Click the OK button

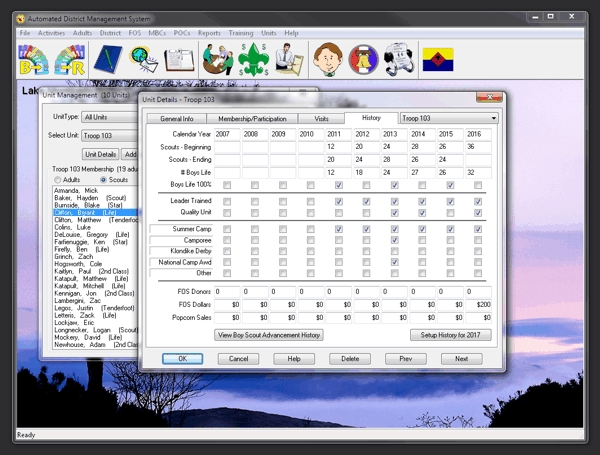(183, 359)
